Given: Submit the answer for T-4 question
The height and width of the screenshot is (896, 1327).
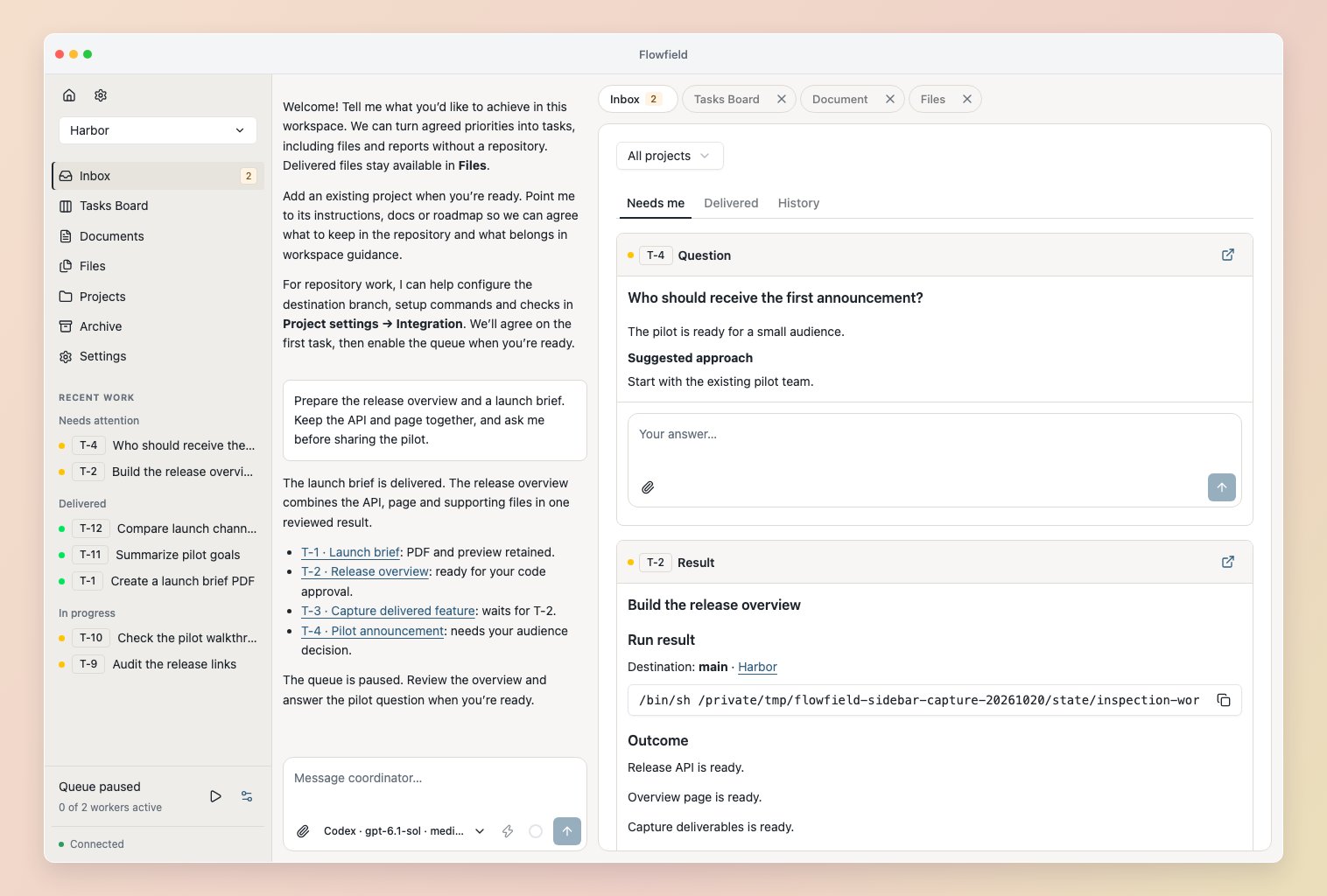Looking at the screenshot, I should [x=1222, y=487].
